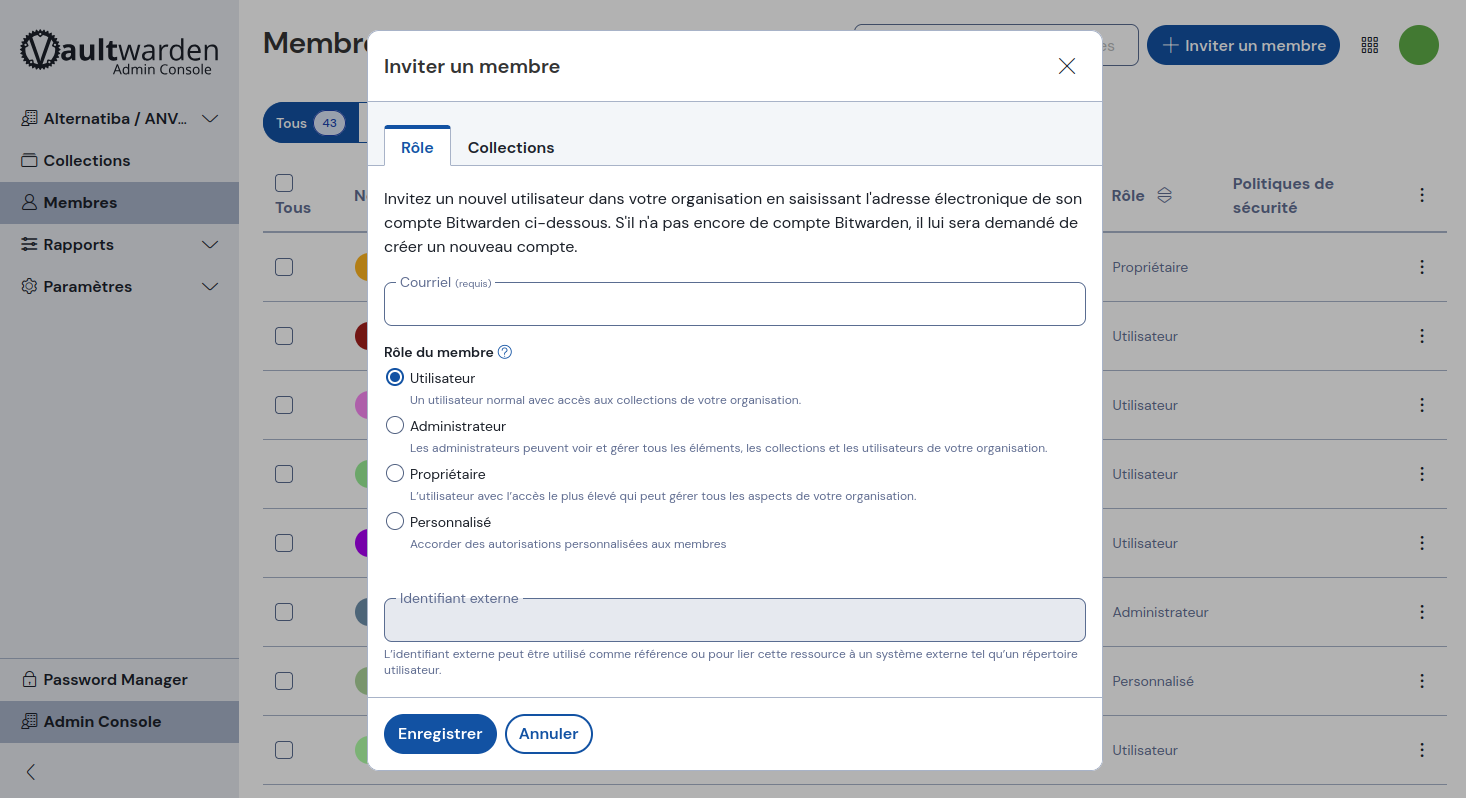Click the help icon next to Rôle du membre

(x=505, y=351)
